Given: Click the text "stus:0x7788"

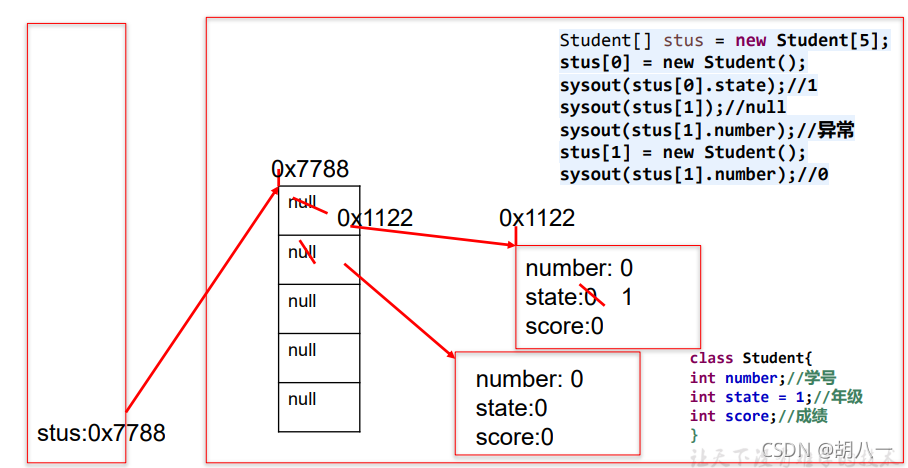Looking at the screenshot, I should (x=101, y=433).
